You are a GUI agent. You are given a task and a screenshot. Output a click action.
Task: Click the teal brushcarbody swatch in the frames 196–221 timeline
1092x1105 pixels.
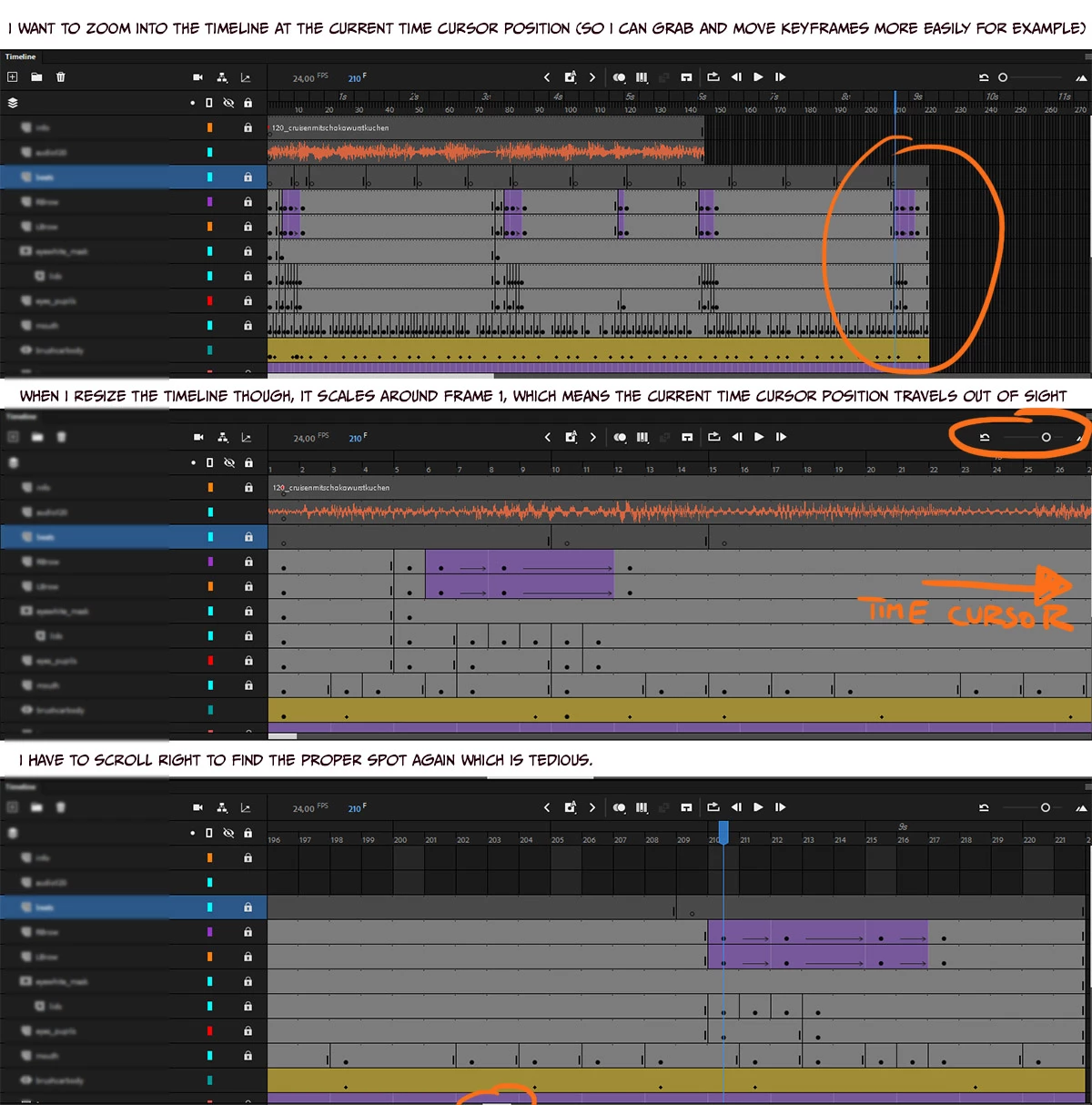(209, 1080)
